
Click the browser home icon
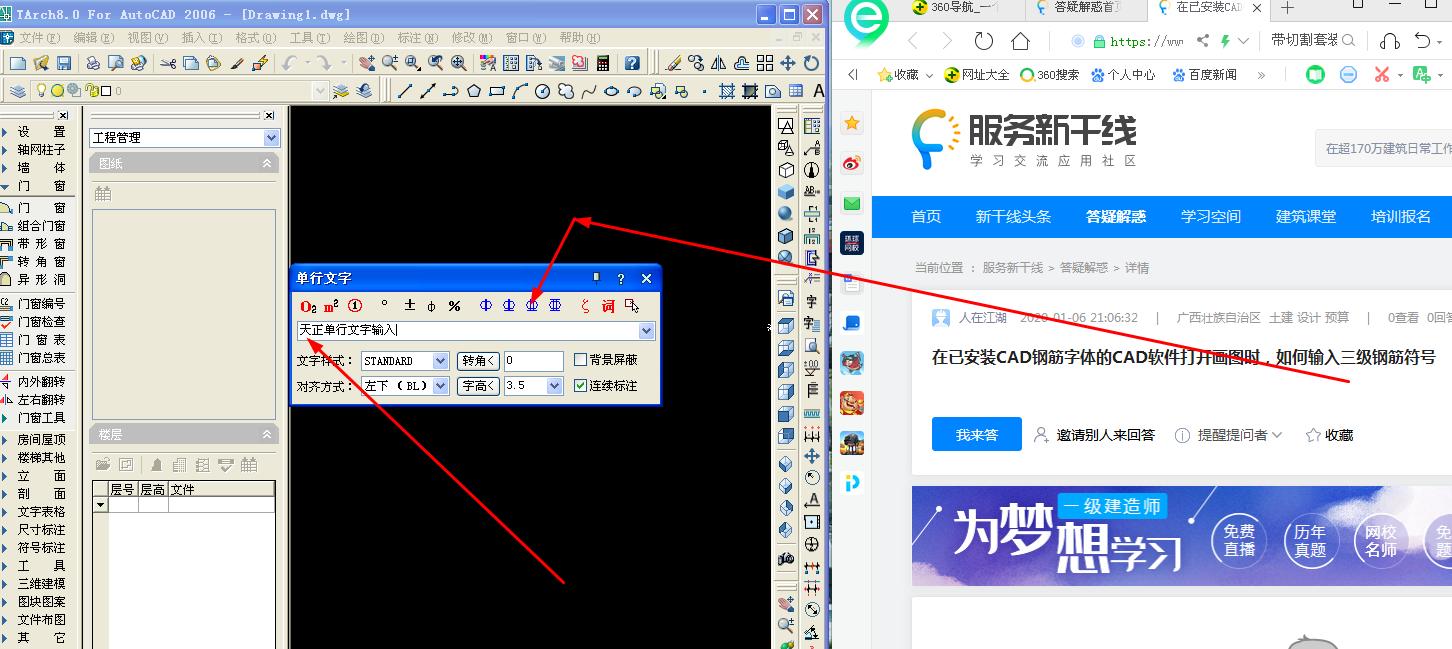1020,41
